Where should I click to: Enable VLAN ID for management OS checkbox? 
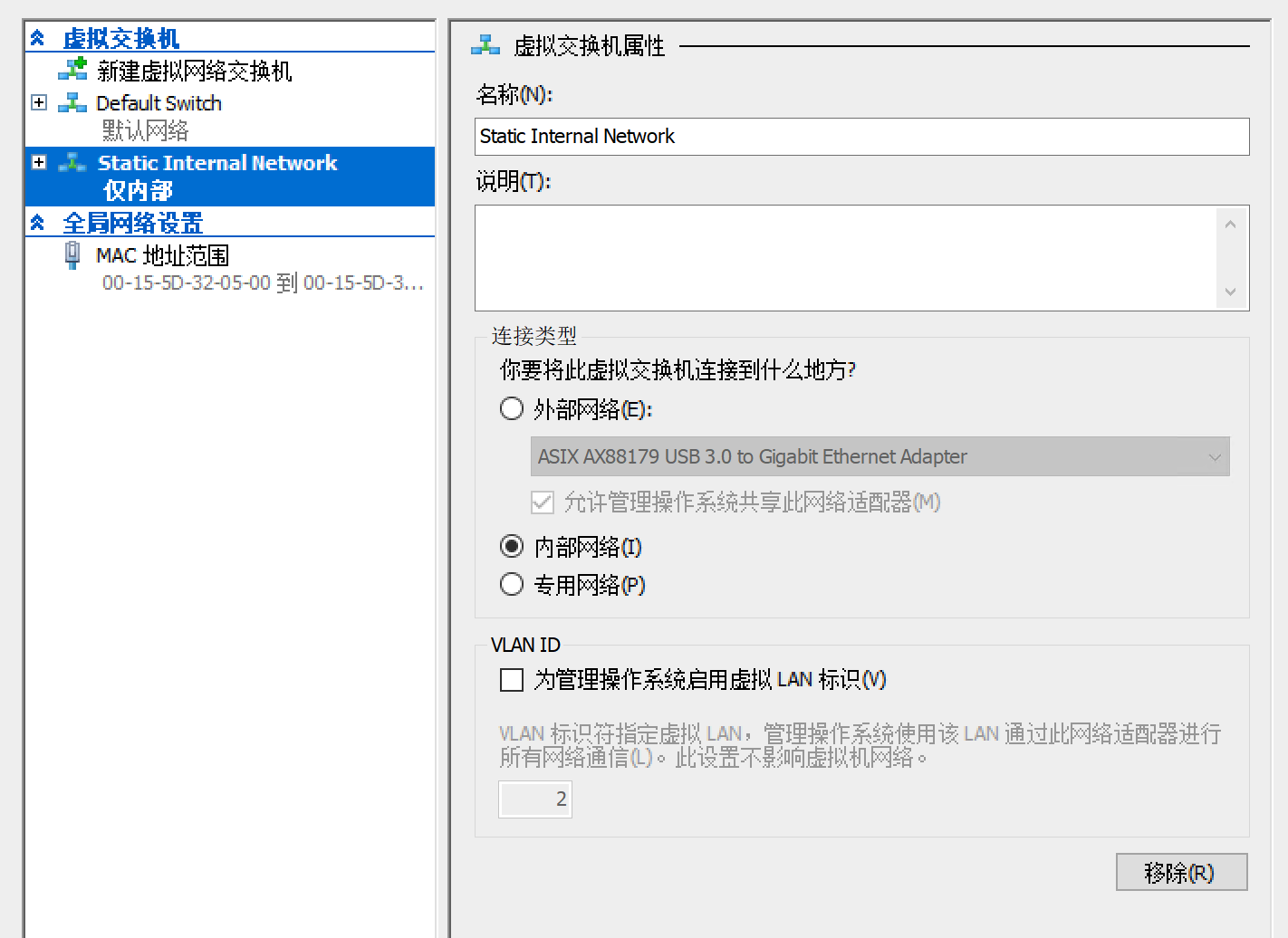pos(512,680)
